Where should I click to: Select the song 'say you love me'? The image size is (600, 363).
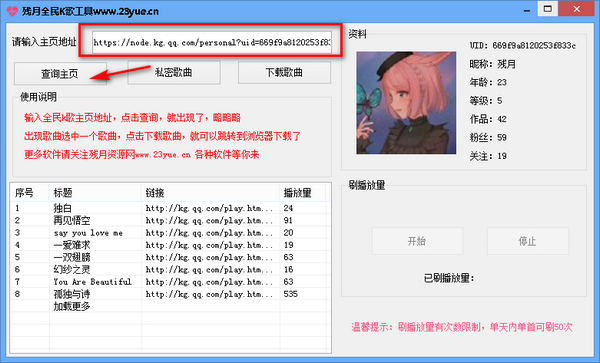(170, 233)
